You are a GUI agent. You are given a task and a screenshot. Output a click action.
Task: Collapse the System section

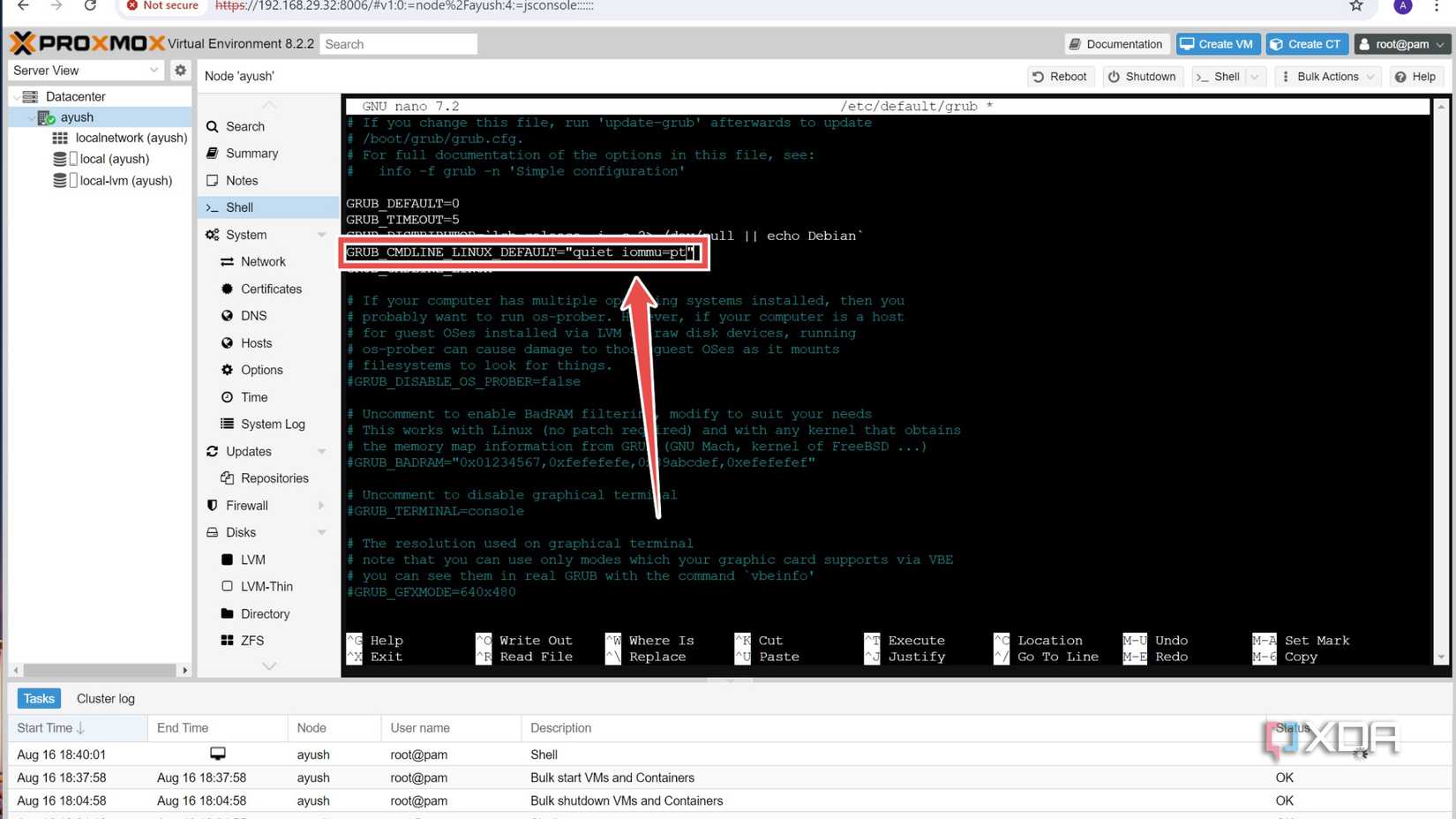pos(321,235)
